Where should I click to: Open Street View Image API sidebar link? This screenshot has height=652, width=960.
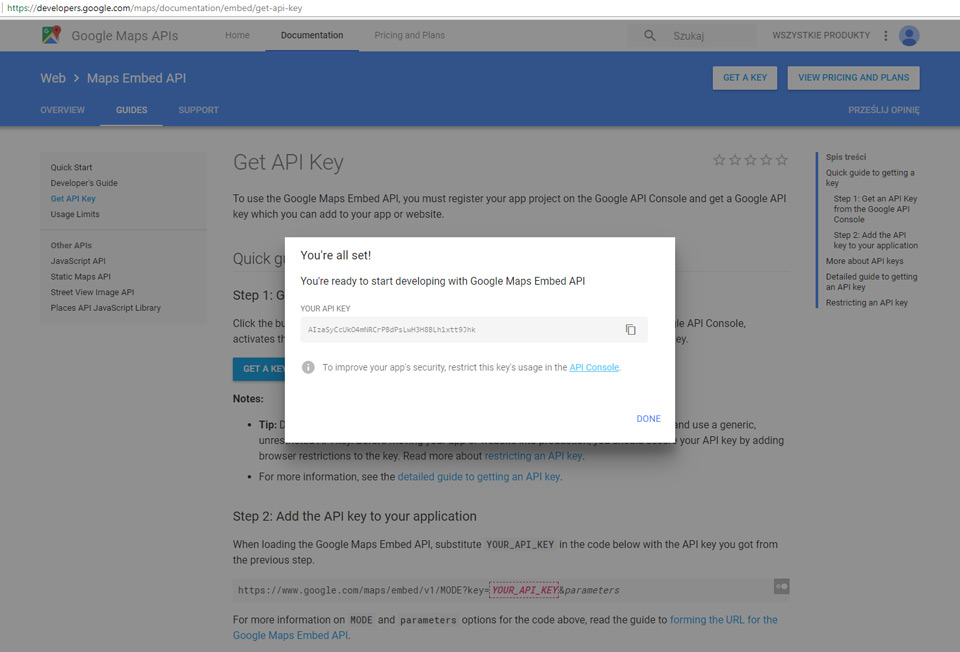(92, 292)
